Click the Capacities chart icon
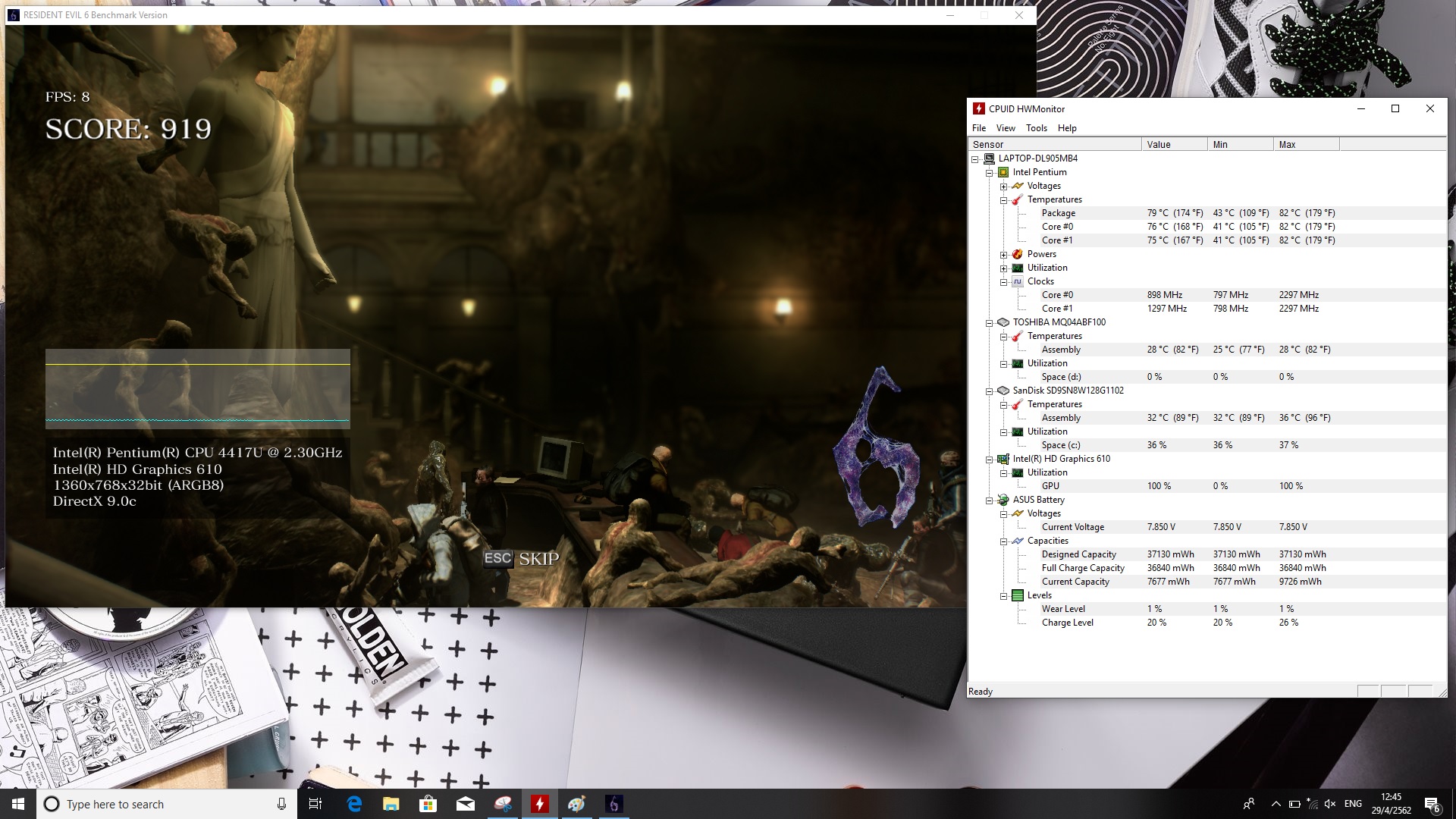Viewport: 1456px width, 819px height. 1018,541
